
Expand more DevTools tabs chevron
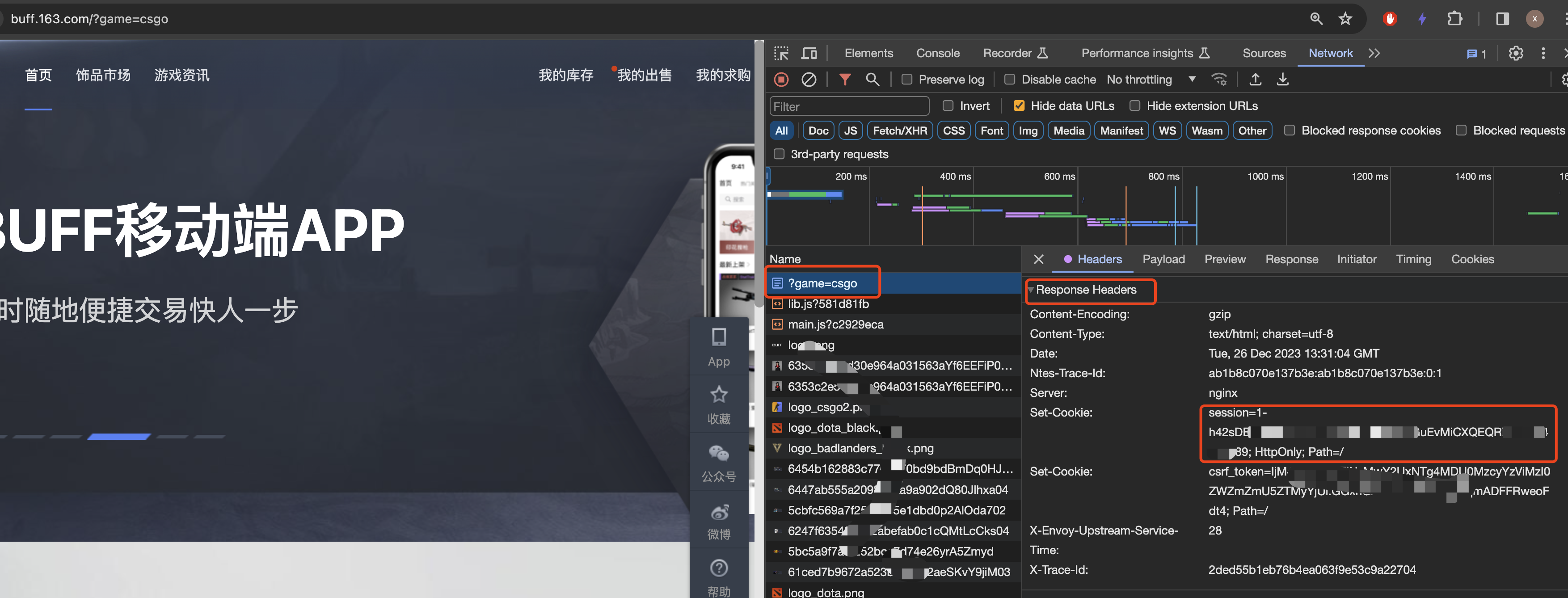tap(1374, 54)
